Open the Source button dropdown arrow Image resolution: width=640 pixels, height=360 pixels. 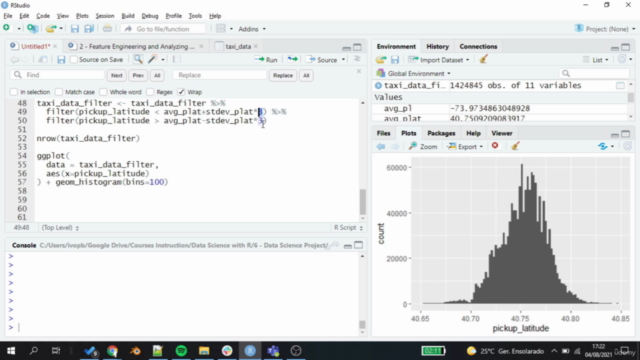click(343, 60)
